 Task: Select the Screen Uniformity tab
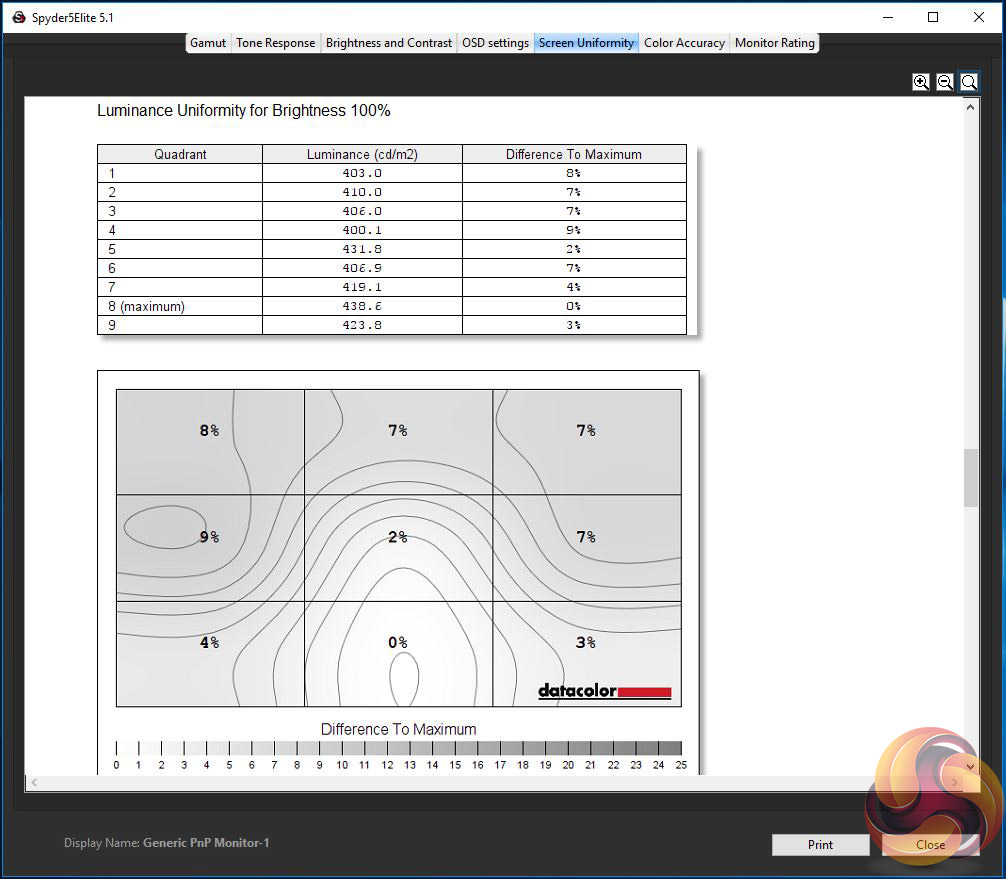pos(586,43)
